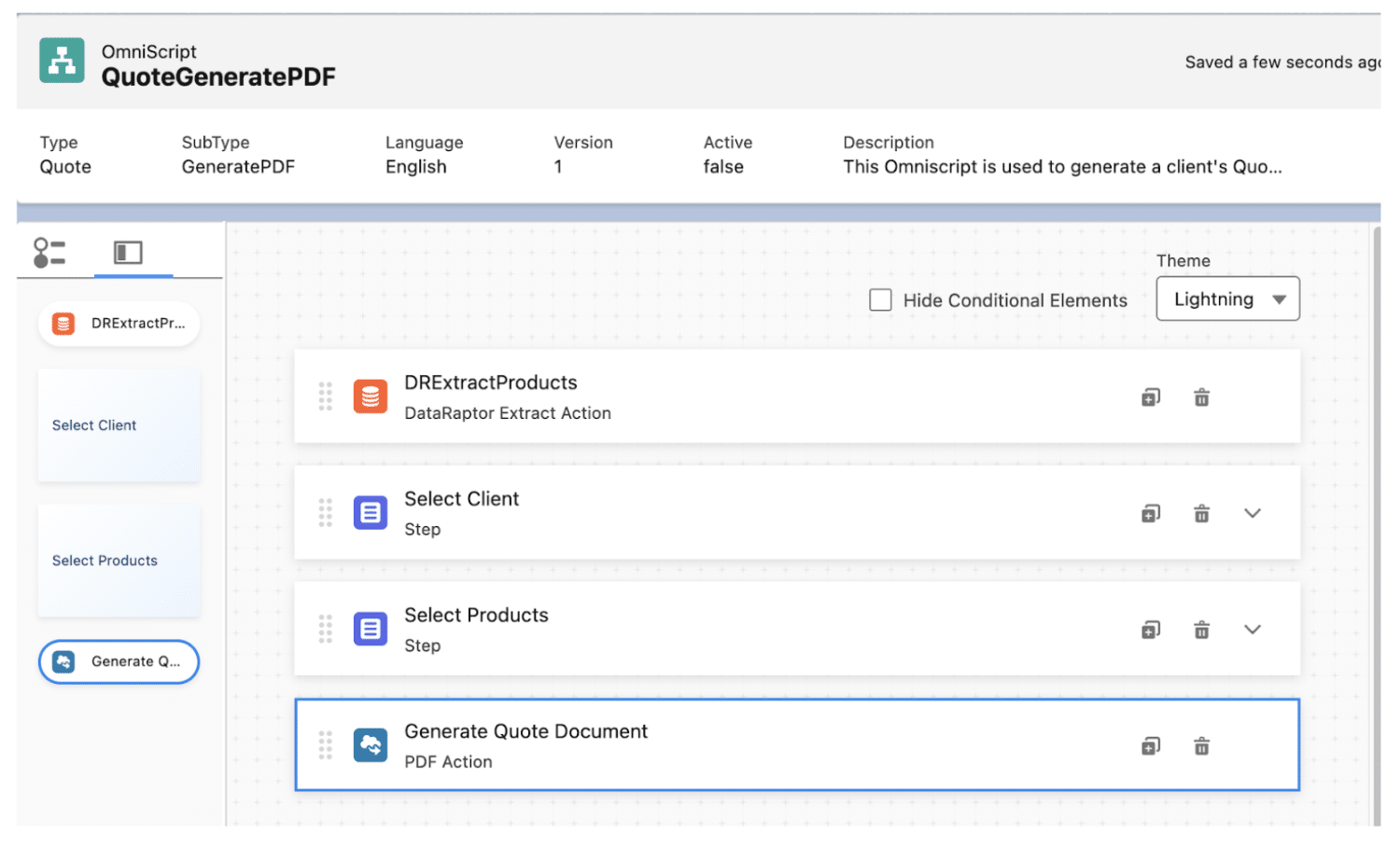Click the GeneratePDF SubType value
Screen dimensions: 1400x847
point(238,167)
